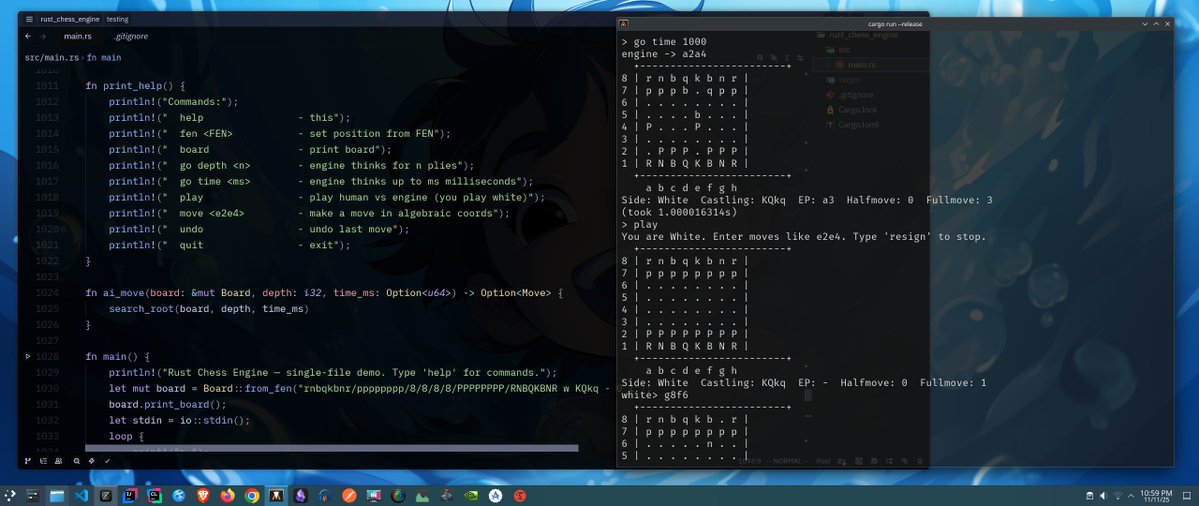The width and height of the screenshot is (1199, 506).
Task: Click line number 1024 in the gutter
Action: pyautogui.click(x=47, y=293)
